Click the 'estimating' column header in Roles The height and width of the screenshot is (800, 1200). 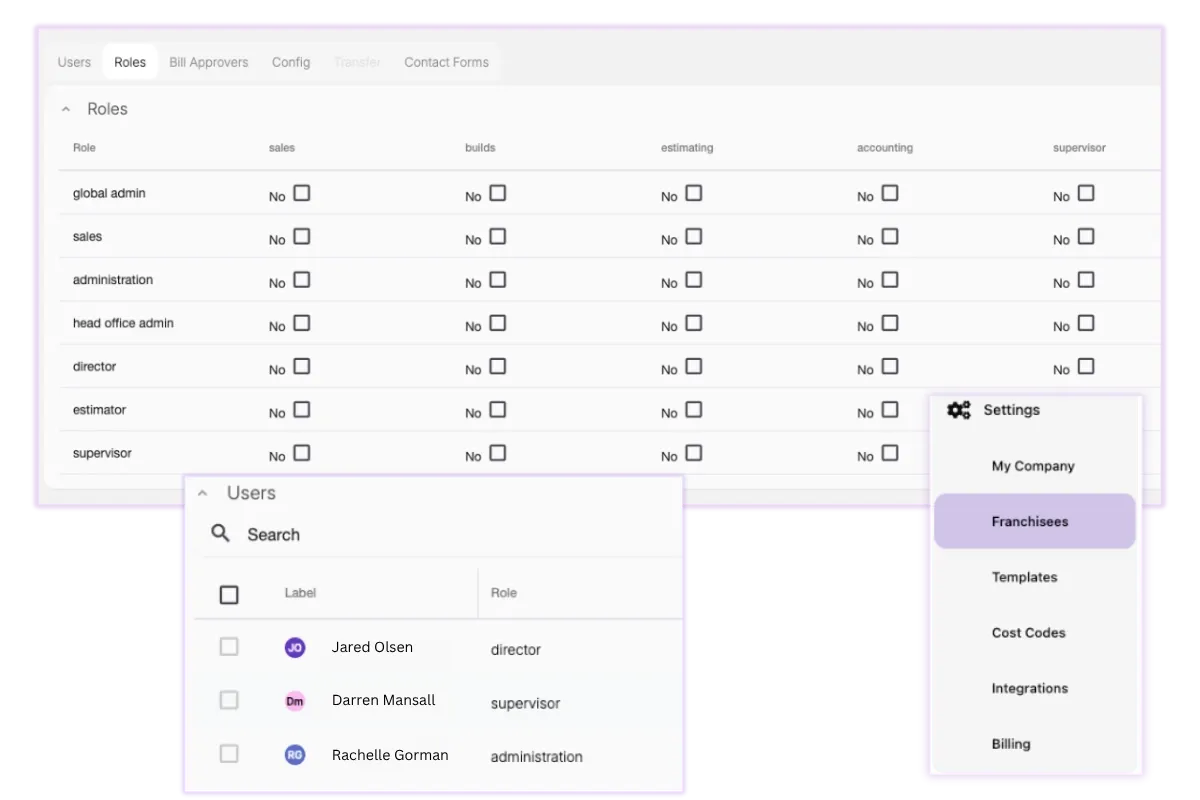(x=687, y=148)
